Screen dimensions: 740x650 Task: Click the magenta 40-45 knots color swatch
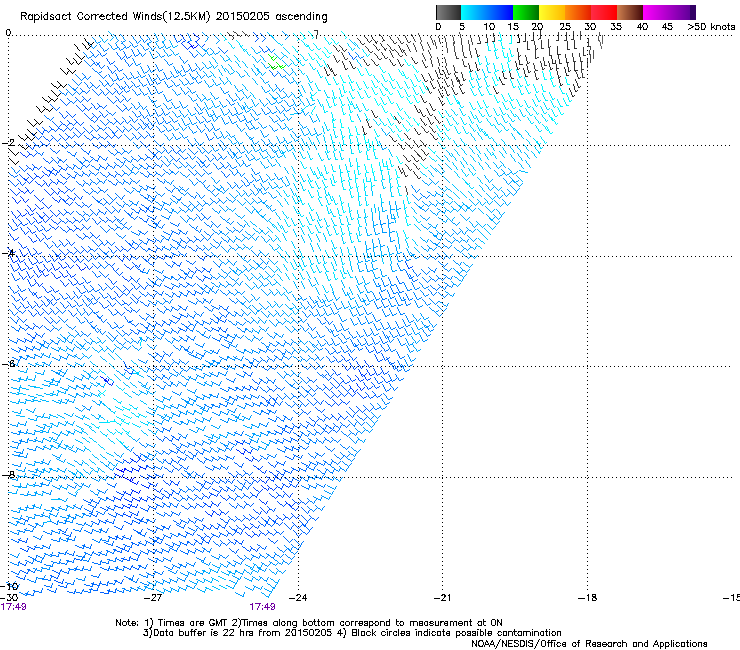(656, 12)
